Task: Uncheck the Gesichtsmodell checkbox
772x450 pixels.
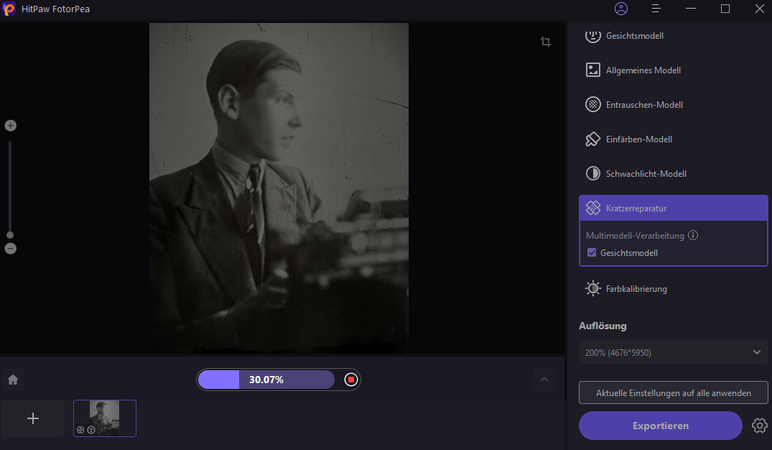Action: point(592,253)
